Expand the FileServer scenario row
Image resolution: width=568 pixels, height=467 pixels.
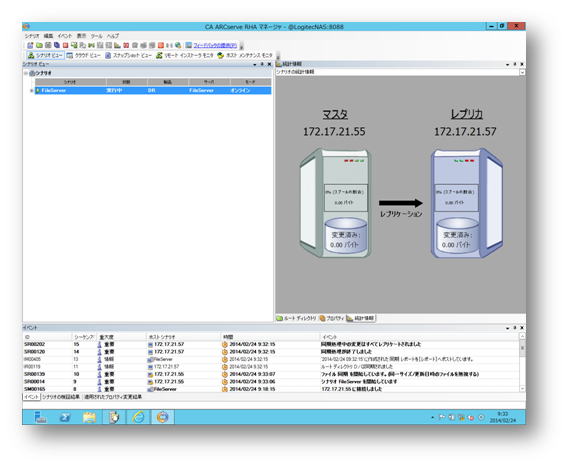[32, 91]
